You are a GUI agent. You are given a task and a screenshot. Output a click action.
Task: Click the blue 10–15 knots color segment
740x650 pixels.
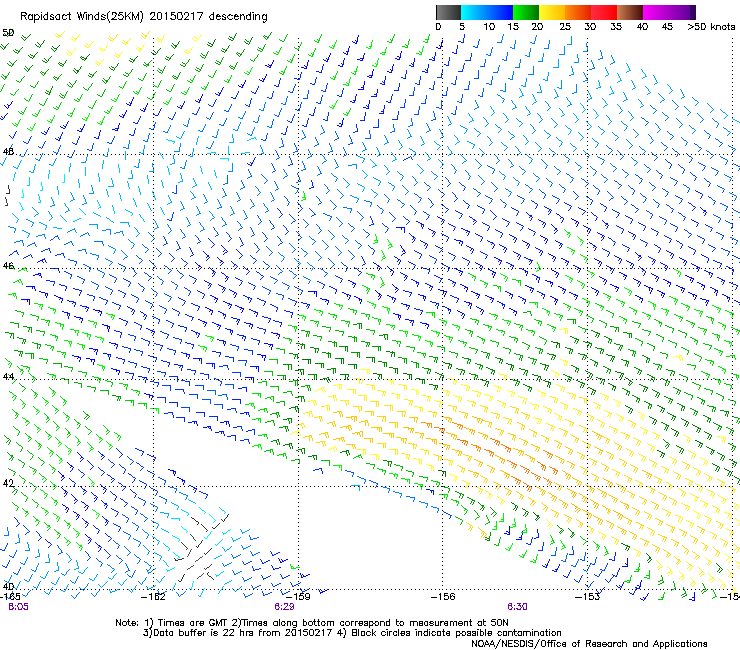500,12
